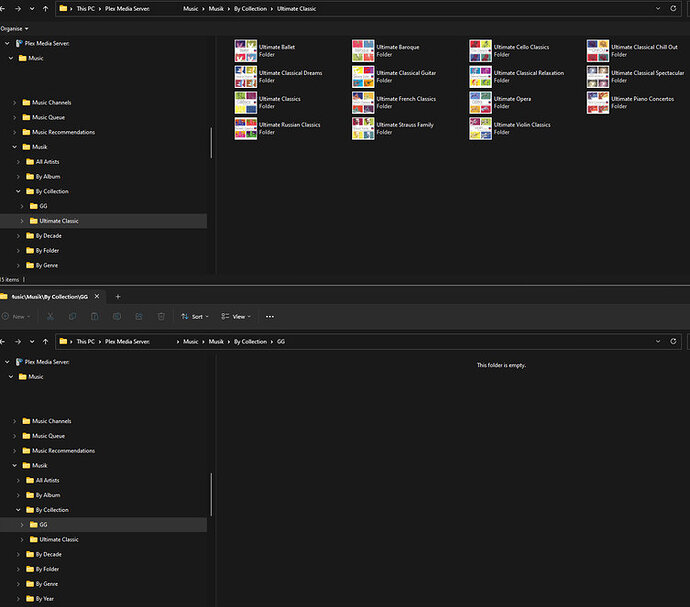
Task: Expand Music Channels chevron in top window tree
Action: [14, 103]
